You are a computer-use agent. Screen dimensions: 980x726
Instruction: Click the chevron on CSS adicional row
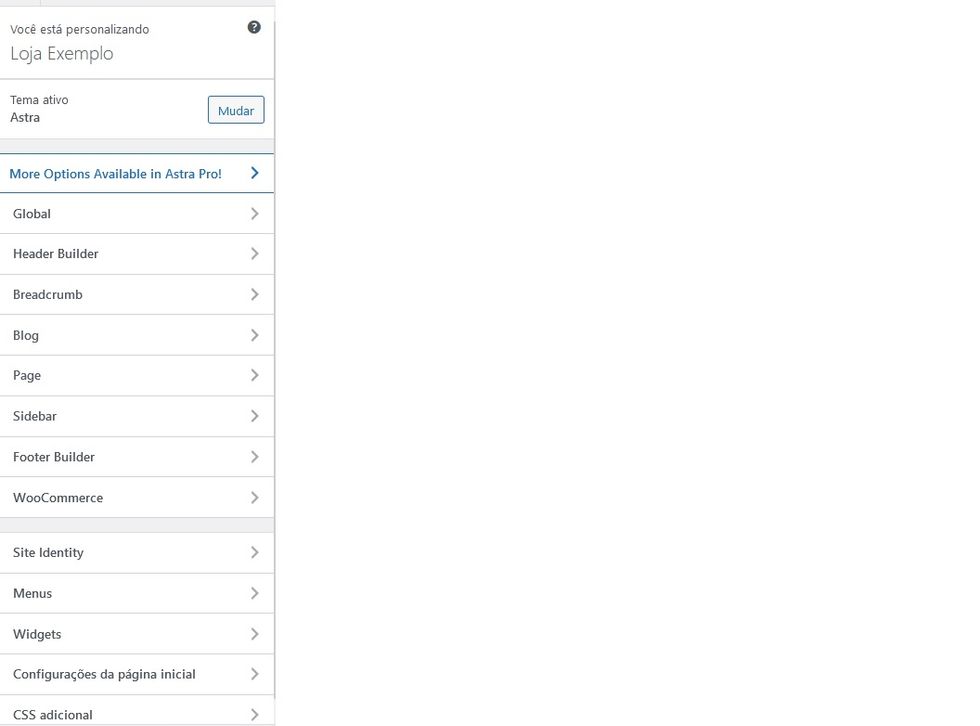pyautogui.click(x=254, y=714)
